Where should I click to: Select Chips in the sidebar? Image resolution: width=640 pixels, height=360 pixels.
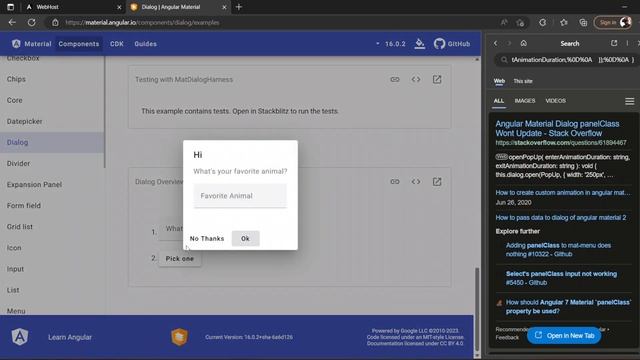coord(52,79)
